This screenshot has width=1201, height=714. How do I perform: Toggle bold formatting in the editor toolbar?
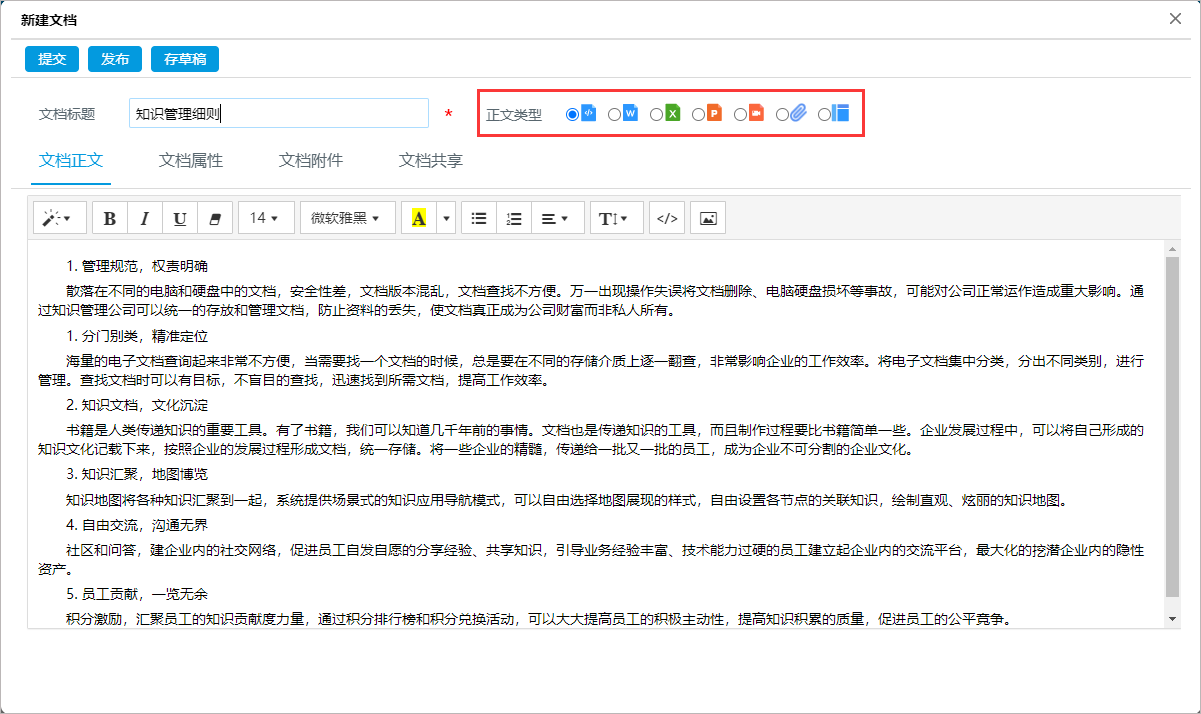pyautogui.click(x=109, y=218)
